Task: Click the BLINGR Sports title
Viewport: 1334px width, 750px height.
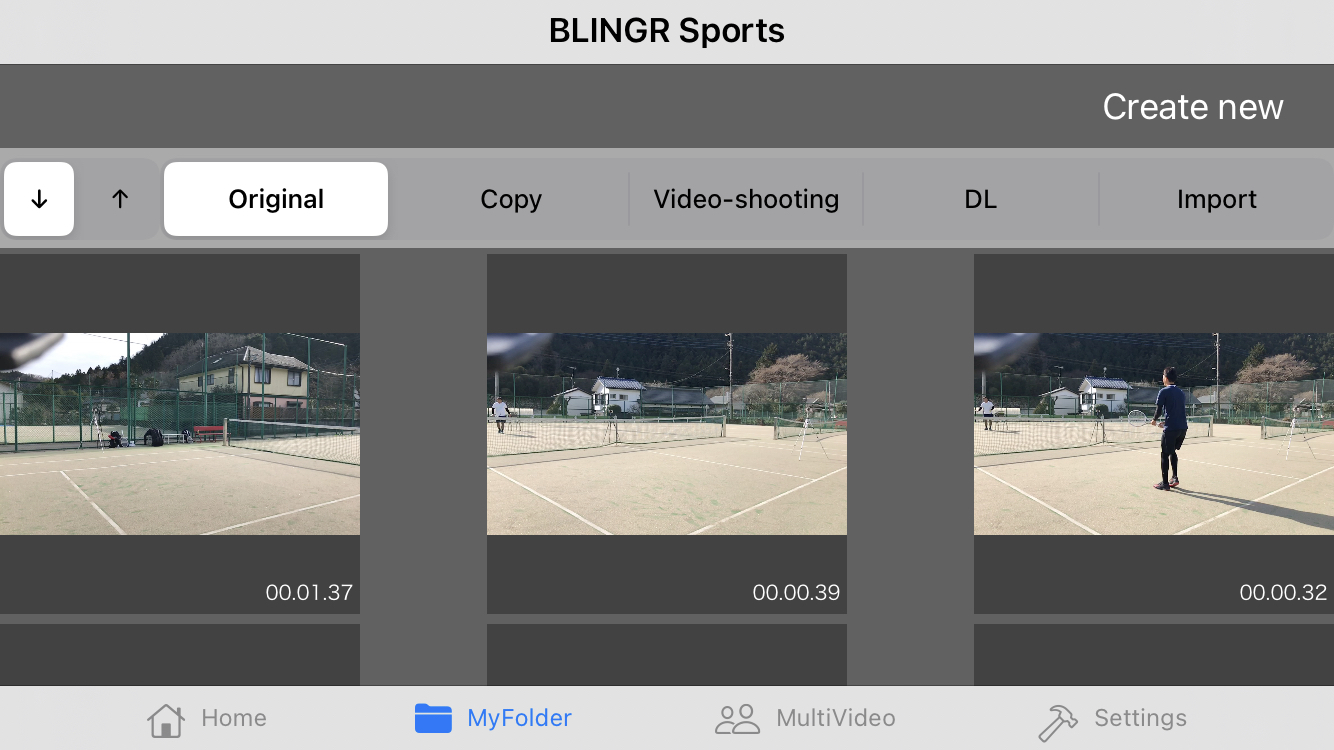Action: tap(667, 31)
